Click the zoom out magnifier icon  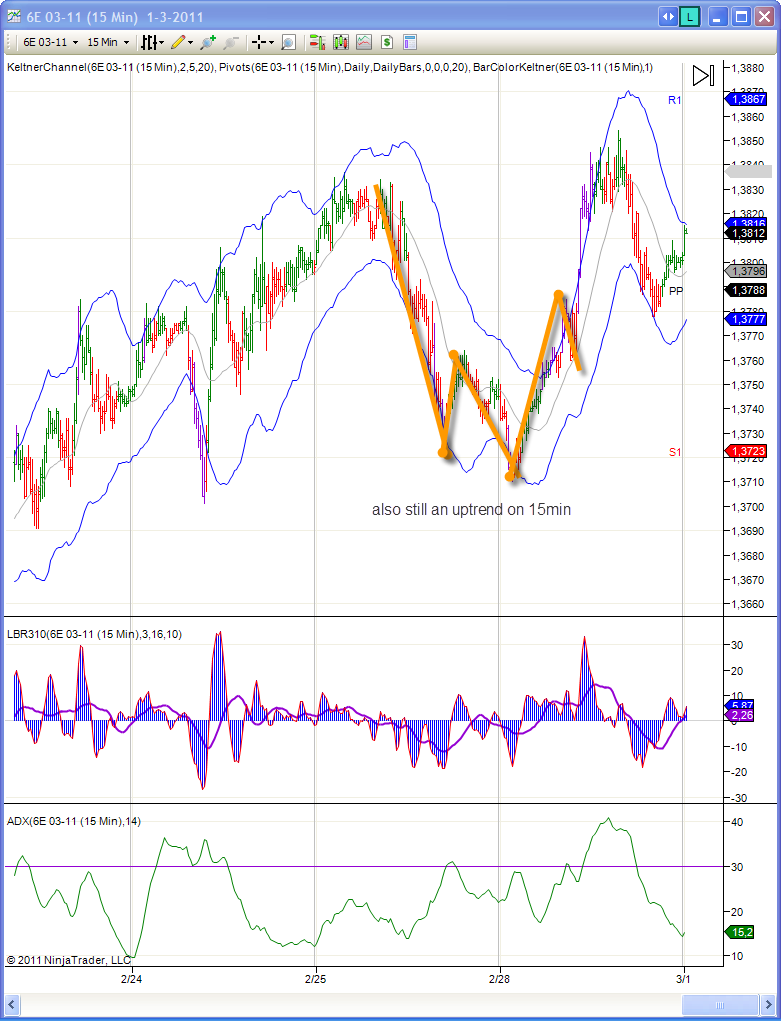pos(230,43)
